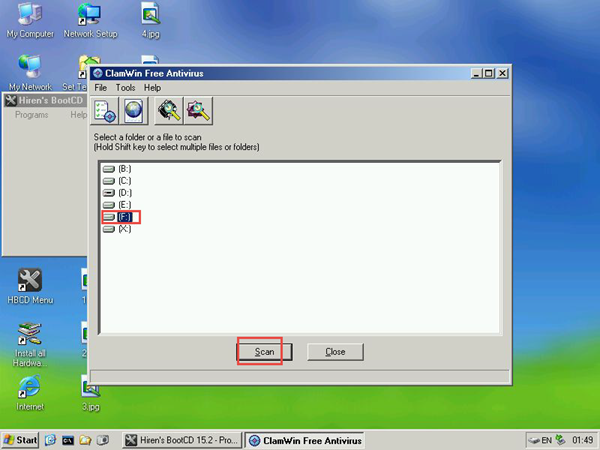Click ClamWin Free Antivirus taskbar button

click(305, 440)
